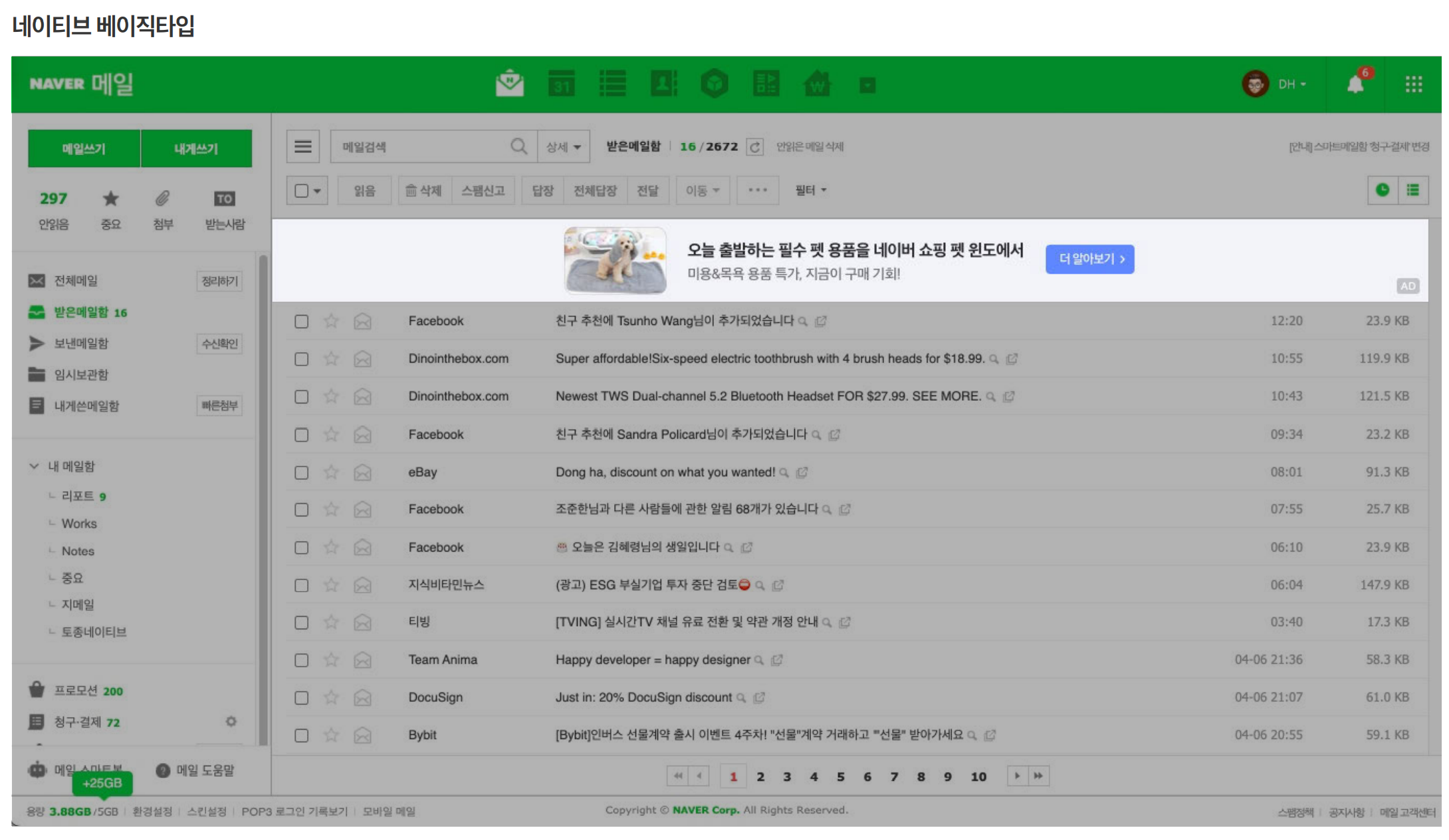Toggle the sidebar hamburger menu icon
This screenshot has height=840, width=1449.
pyautogui.click(x=303, y=146)
